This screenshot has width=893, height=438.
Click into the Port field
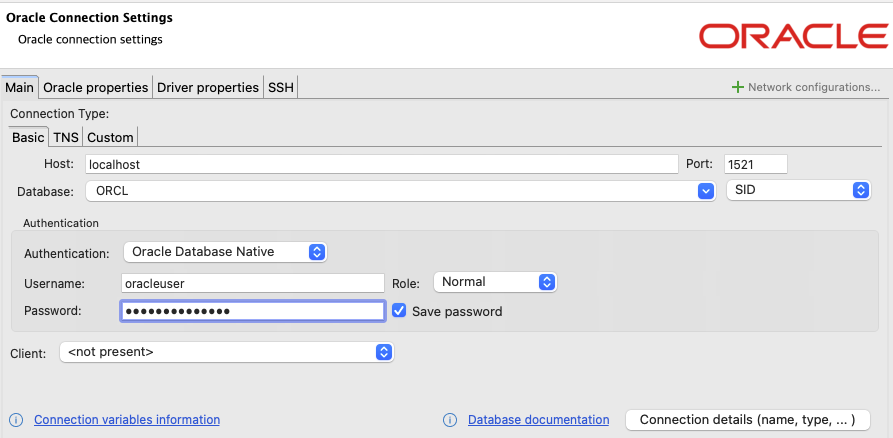coord(756,164)
